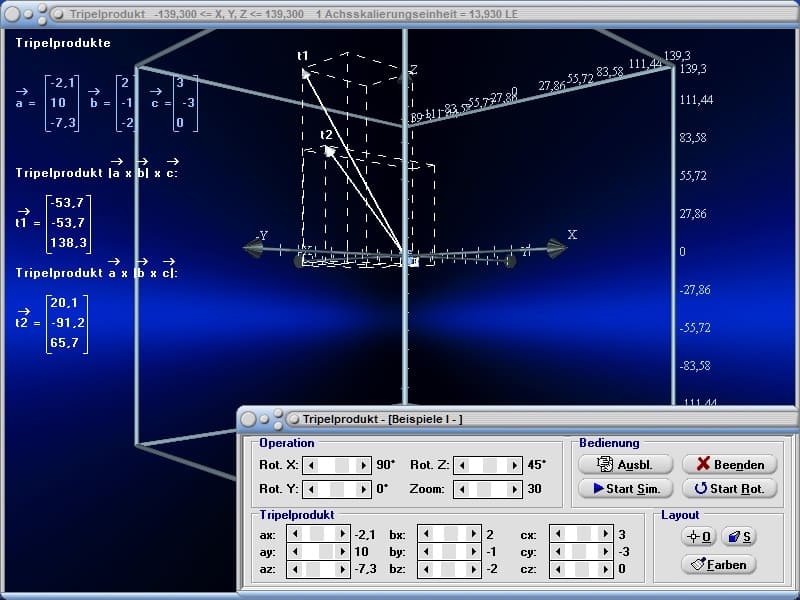Increase cy value with right arrow
This screenshot has width=800, height=600.
(x=606, y=551)
